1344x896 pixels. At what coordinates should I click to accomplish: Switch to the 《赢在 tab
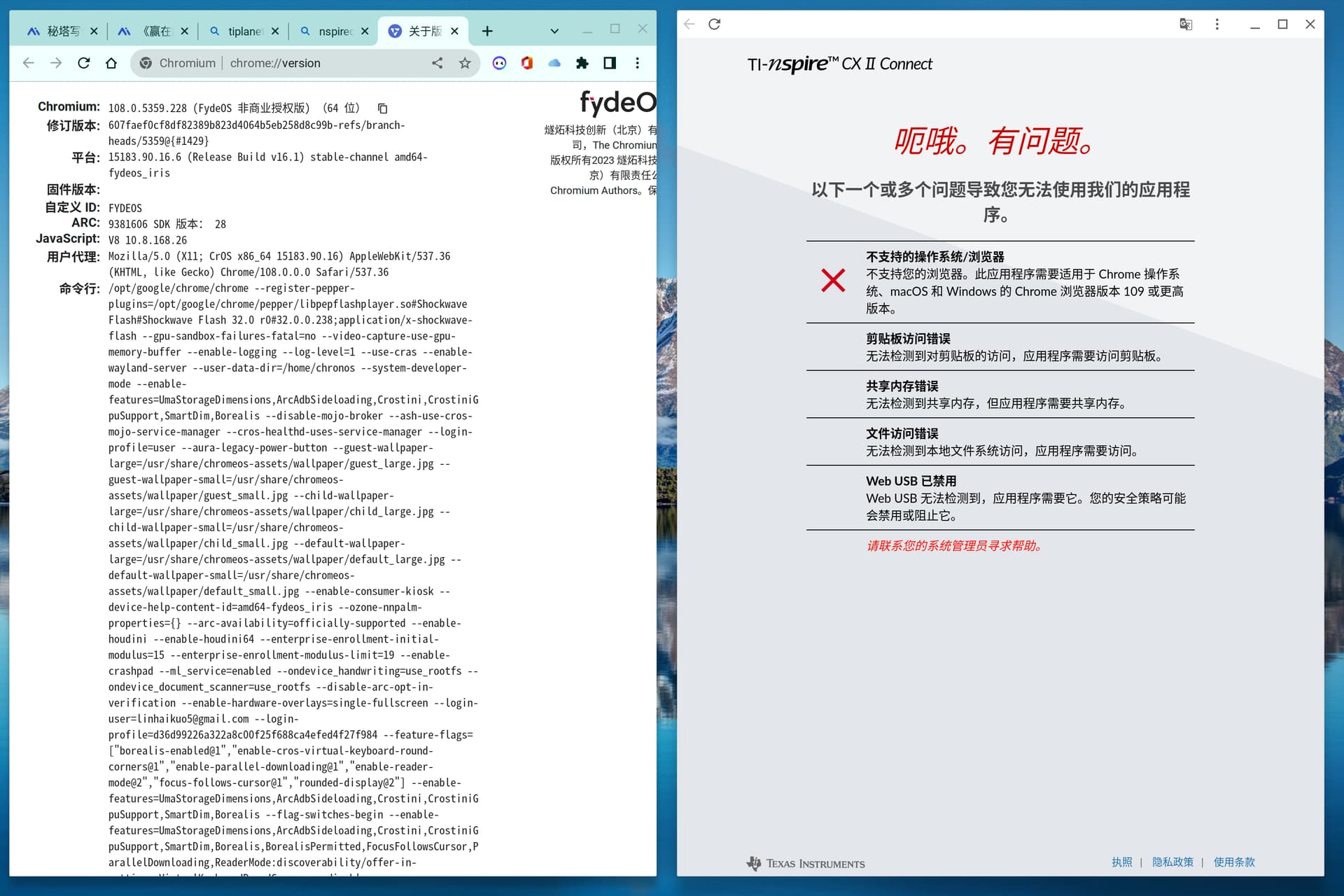click(154, 31)
